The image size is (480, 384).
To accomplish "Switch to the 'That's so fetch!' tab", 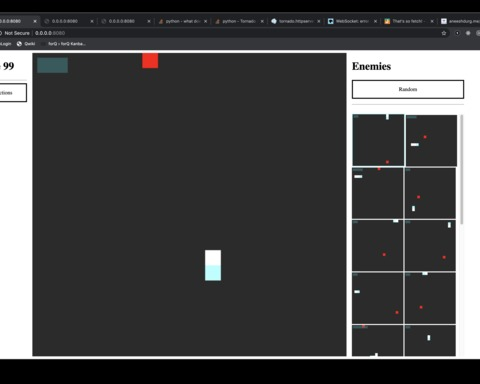I will click(x=409, y=21).
